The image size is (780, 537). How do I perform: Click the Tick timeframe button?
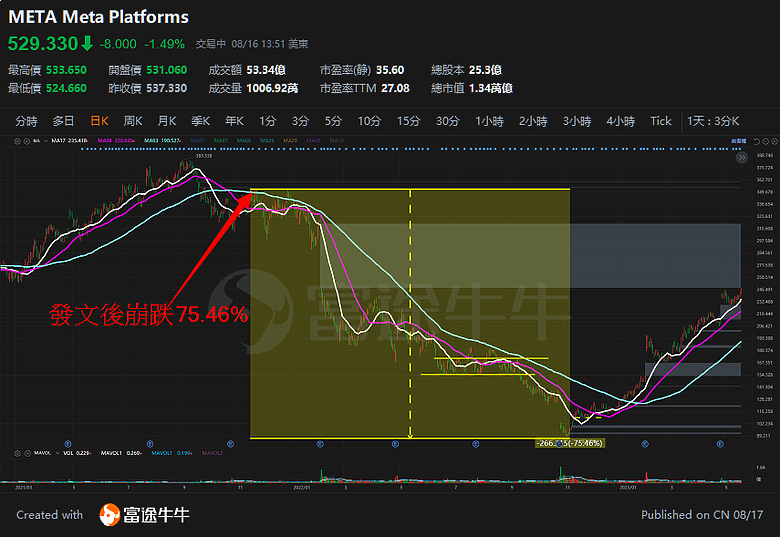pos(661,121)
